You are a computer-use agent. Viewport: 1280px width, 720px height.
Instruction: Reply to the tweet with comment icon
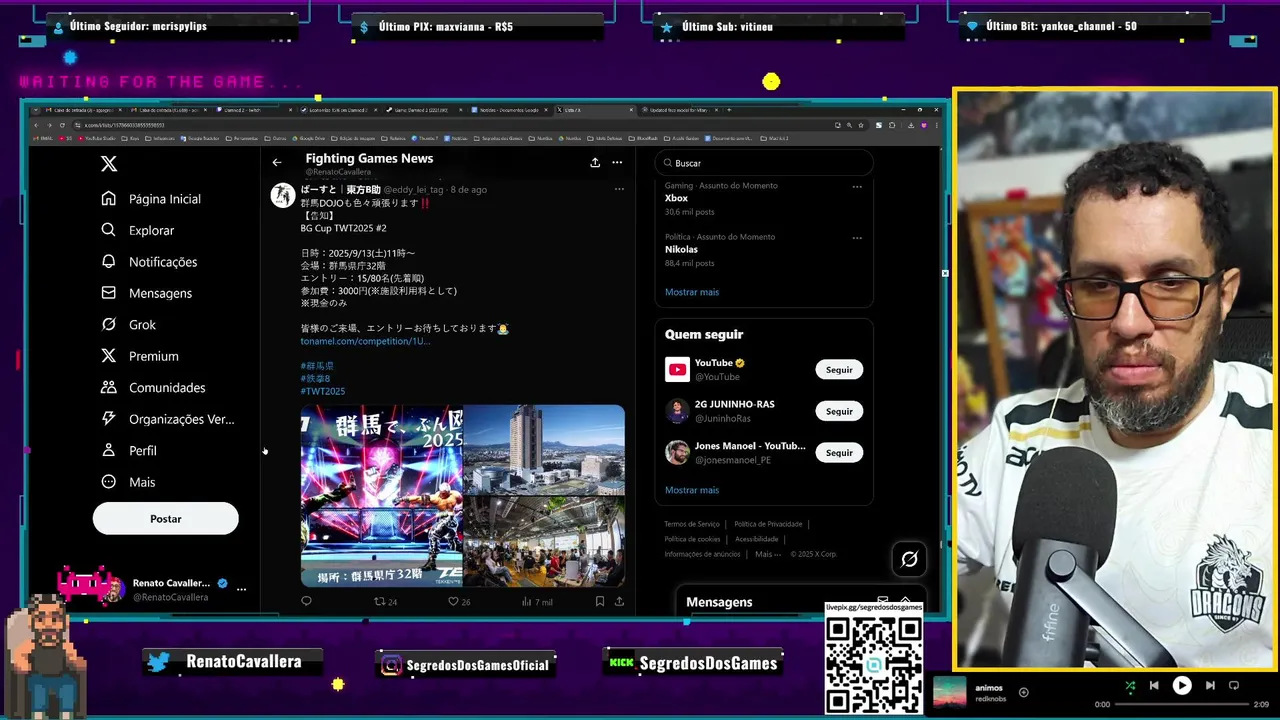click(306, 601)
